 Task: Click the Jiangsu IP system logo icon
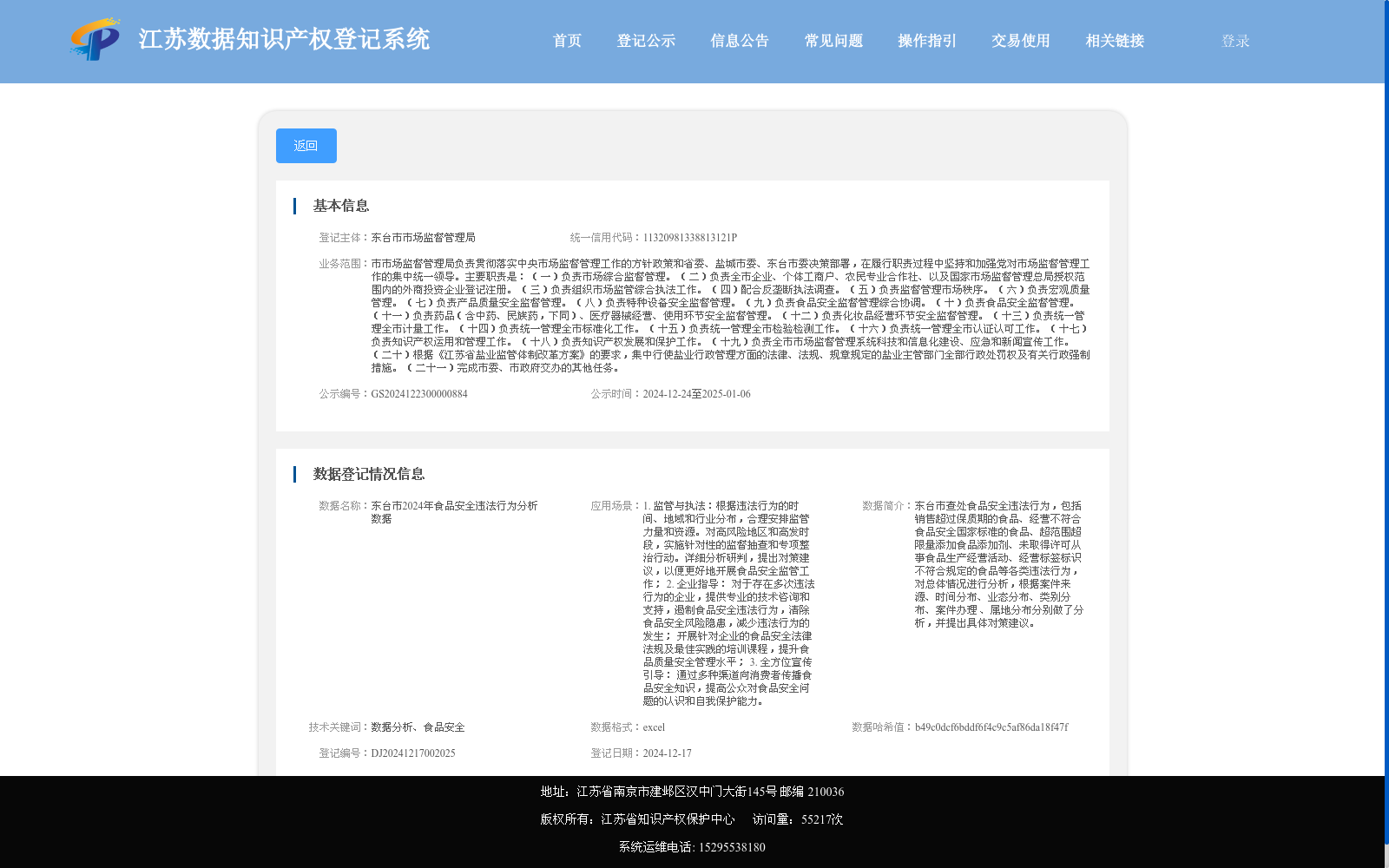tap(95, 39)
